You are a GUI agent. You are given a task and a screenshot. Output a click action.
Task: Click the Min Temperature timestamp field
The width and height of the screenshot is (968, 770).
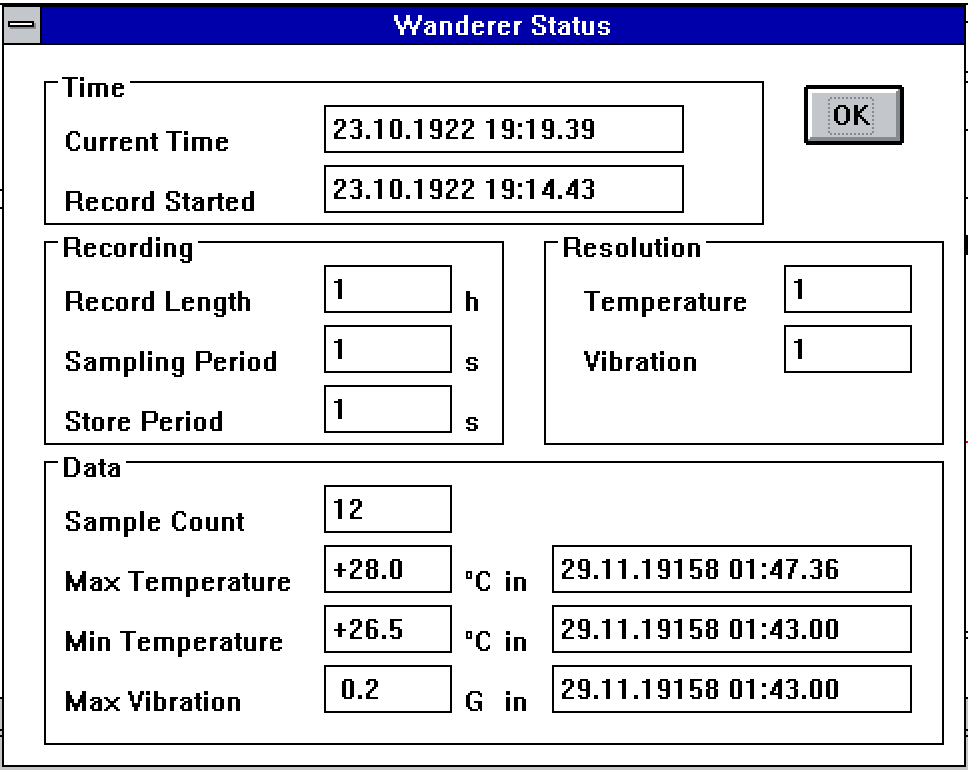[731, 629]
